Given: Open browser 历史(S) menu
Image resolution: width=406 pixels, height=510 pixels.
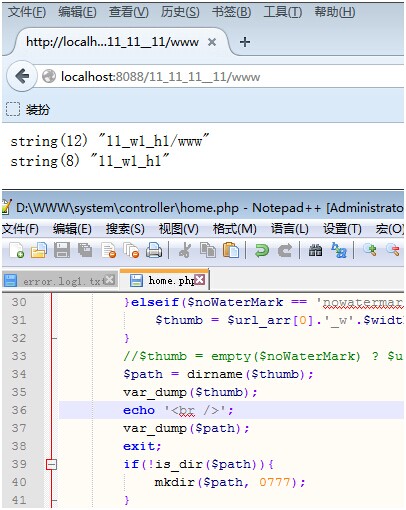Looking at the screenshot, I should (180, 12).
